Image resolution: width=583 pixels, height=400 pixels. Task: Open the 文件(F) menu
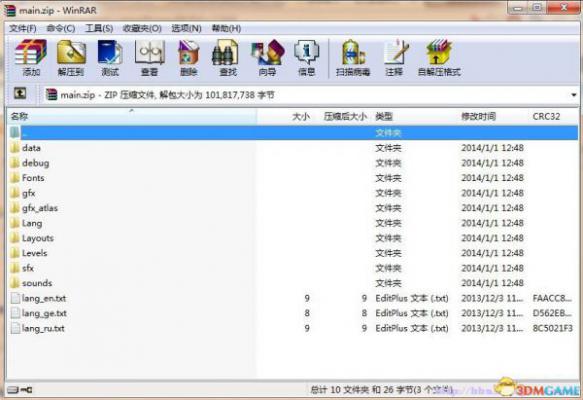point(23,28)
